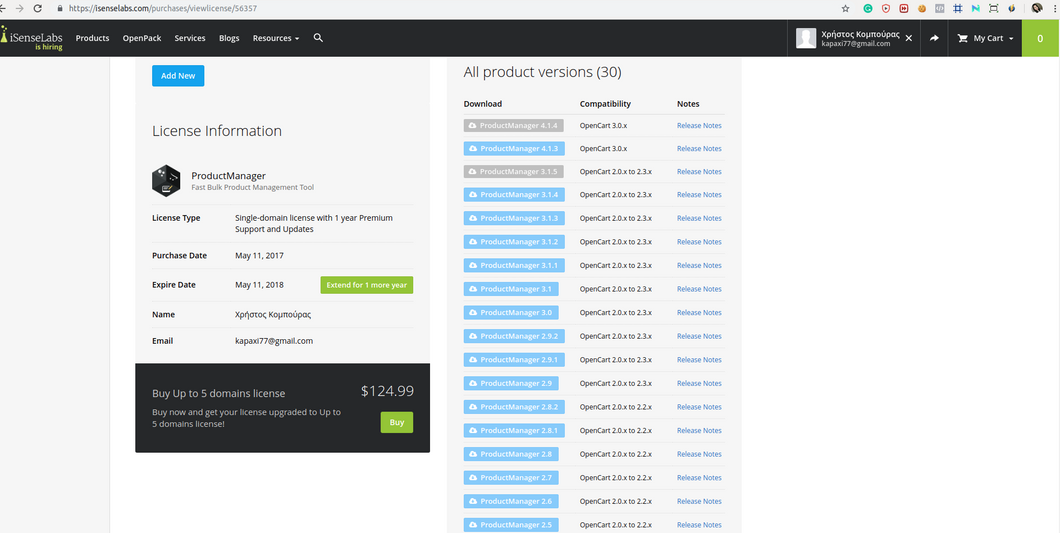This screenshot has width=1060, height=533.
Task: Open the Products menu item
Action: [92, 38]
